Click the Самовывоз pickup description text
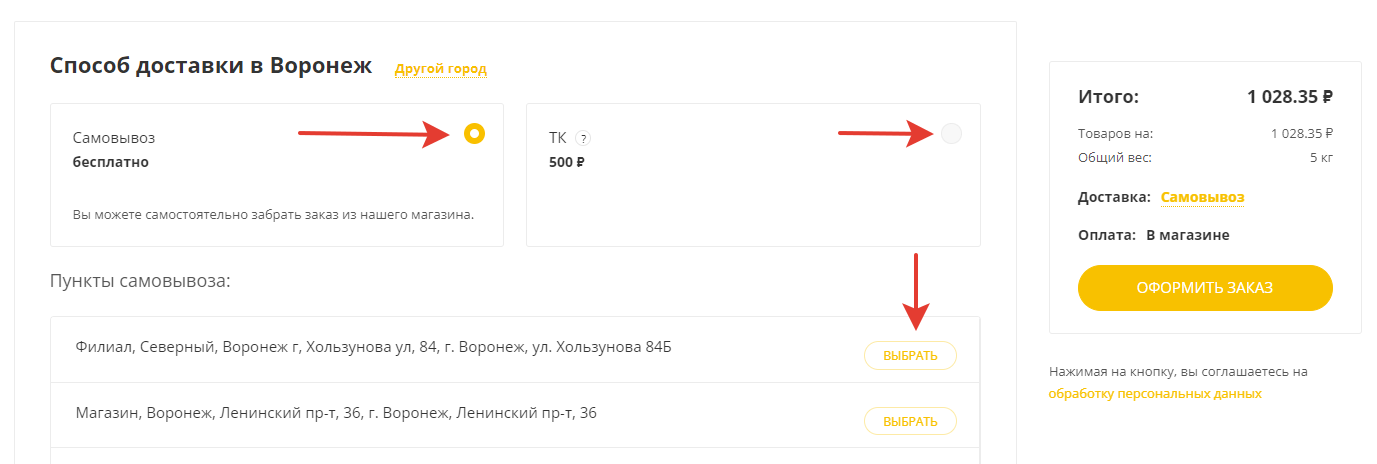1377x464 pixels. pyautogui.click(x=273, y=215)
